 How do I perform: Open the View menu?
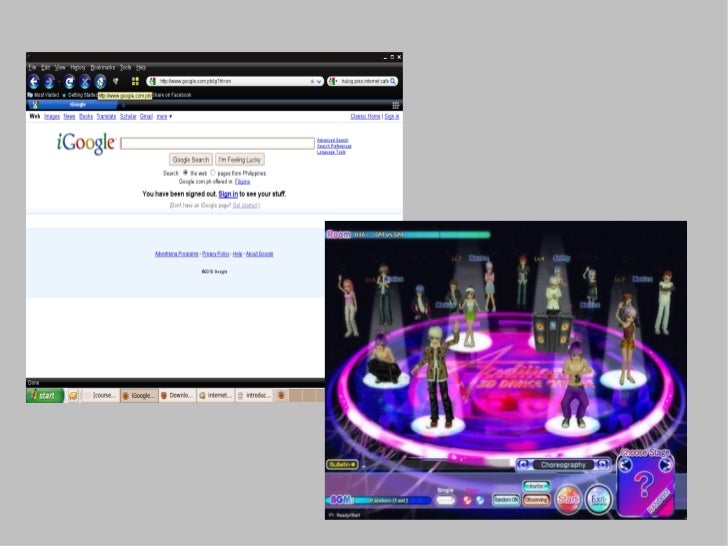(x=60, y=67)
